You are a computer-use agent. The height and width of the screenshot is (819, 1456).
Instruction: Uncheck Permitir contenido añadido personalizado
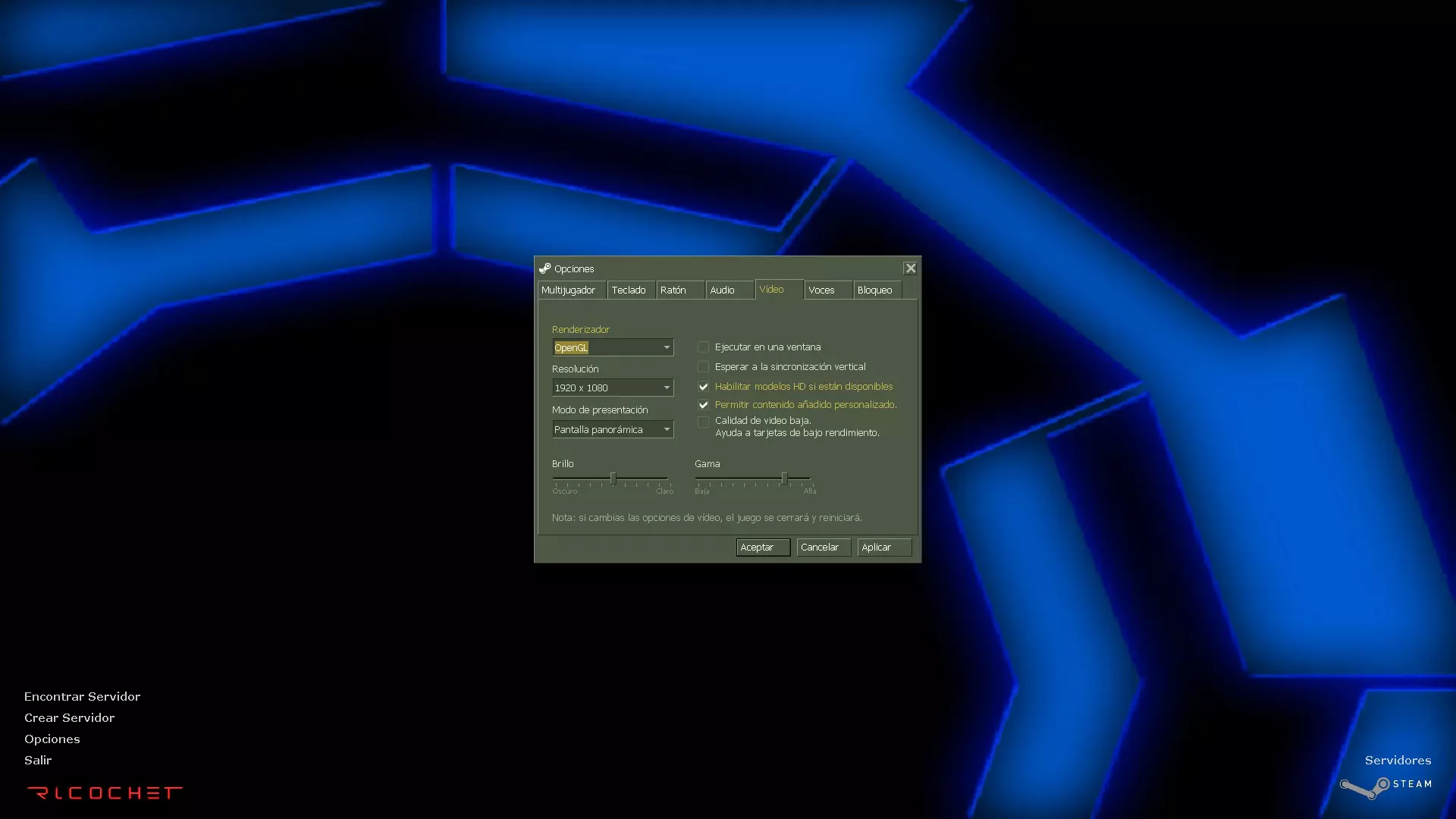[x=703, y=405]
